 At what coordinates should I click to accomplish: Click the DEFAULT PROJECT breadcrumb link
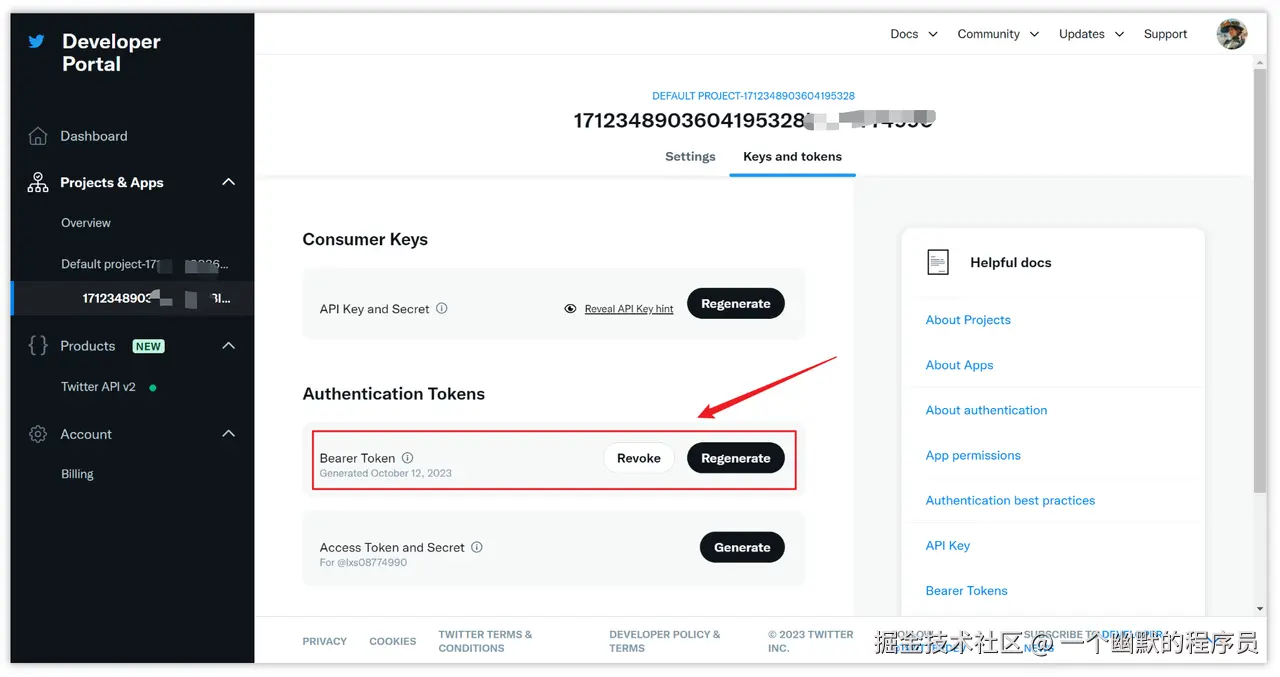tap(753, 96)
